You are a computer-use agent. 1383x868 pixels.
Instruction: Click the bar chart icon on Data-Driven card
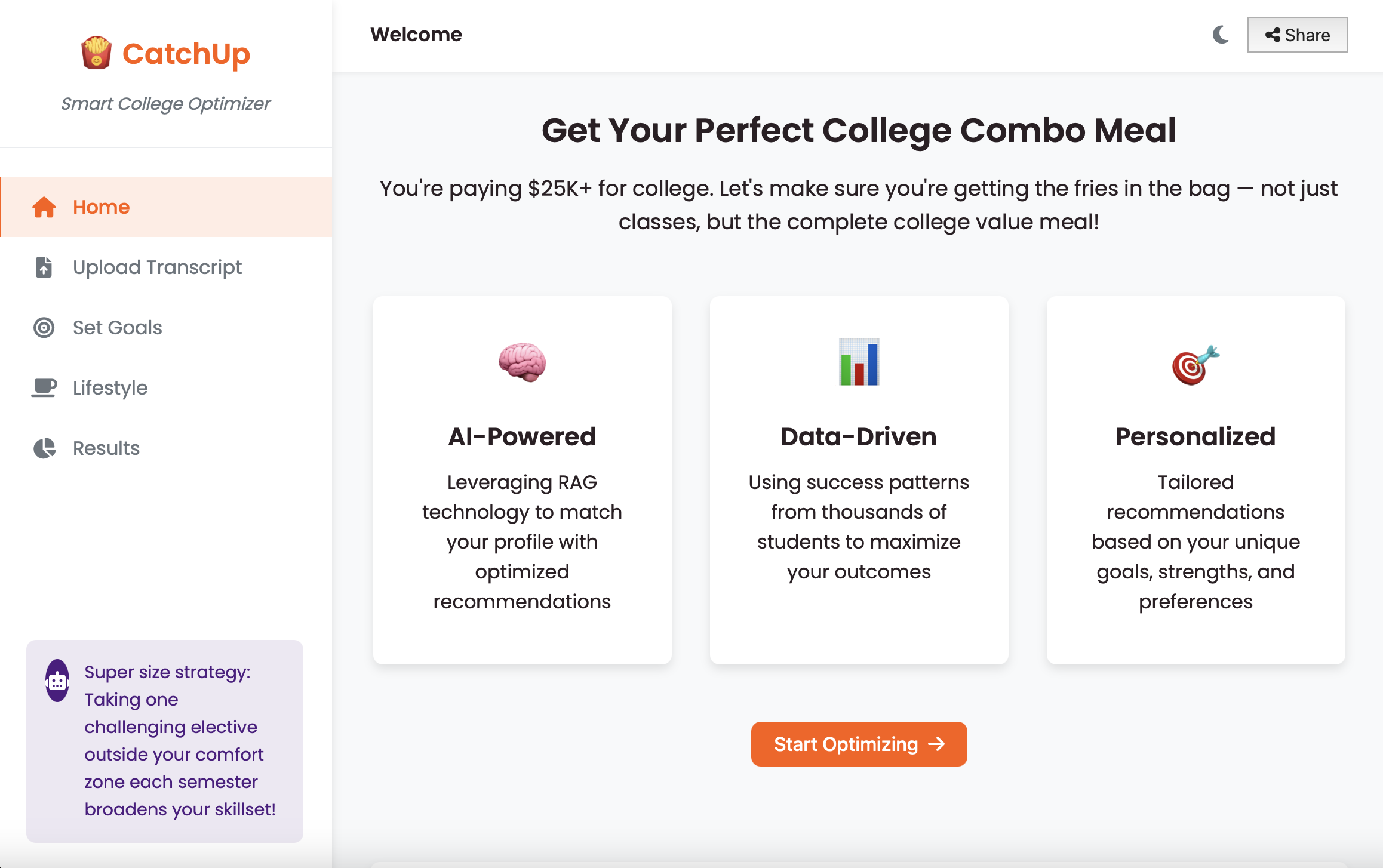pyautogui.click(x=859, y=362)
